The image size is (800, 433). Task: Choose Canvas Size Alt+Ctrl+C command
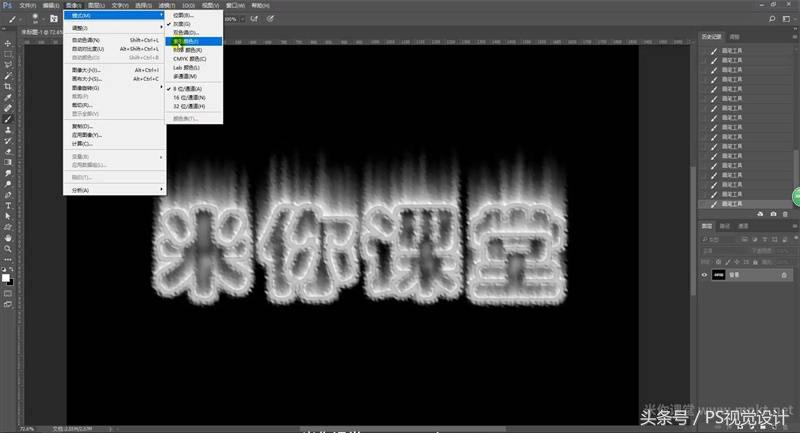point(114,79)
